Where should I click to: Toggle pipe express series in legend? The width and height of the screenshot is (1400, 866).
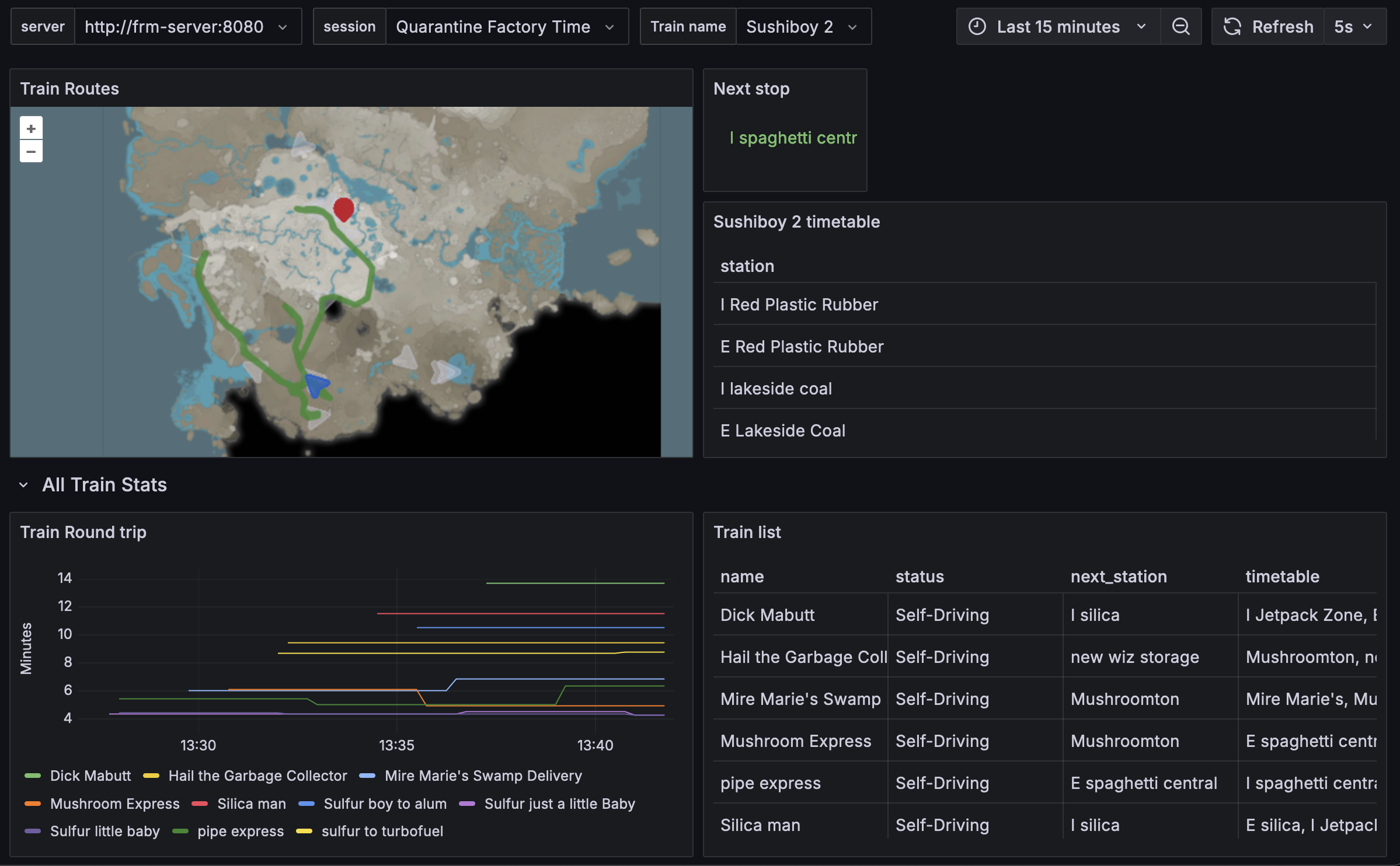click(x=240, y=831)
